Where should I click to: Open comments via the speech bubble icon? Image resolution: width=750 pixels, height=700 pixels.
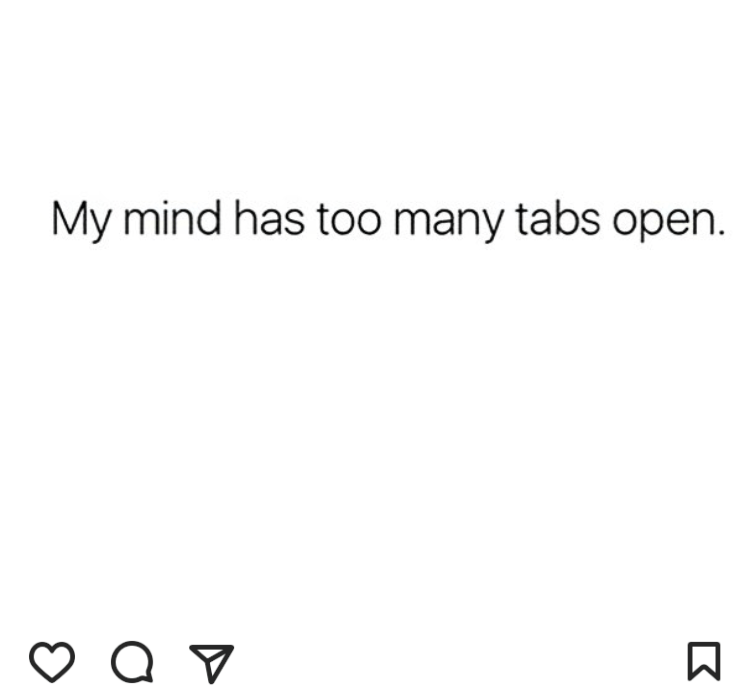pyautogui.click(x=131, y=662)
